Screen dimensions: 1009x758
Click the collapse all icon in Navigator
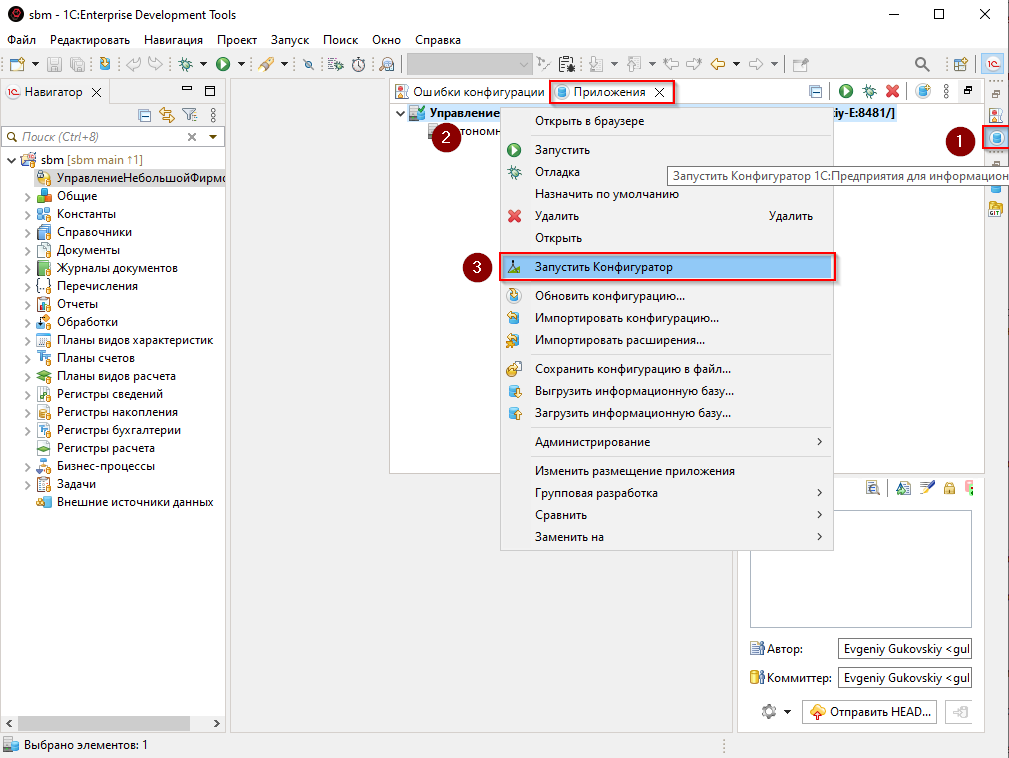coord(145,115)
